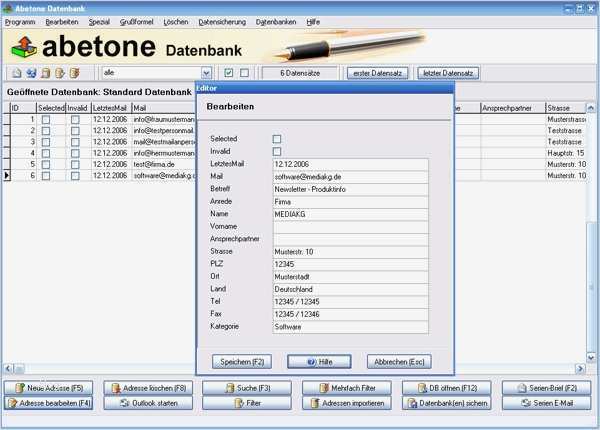
Task: Click Serien E-Mail button
Action: point(546,403)
